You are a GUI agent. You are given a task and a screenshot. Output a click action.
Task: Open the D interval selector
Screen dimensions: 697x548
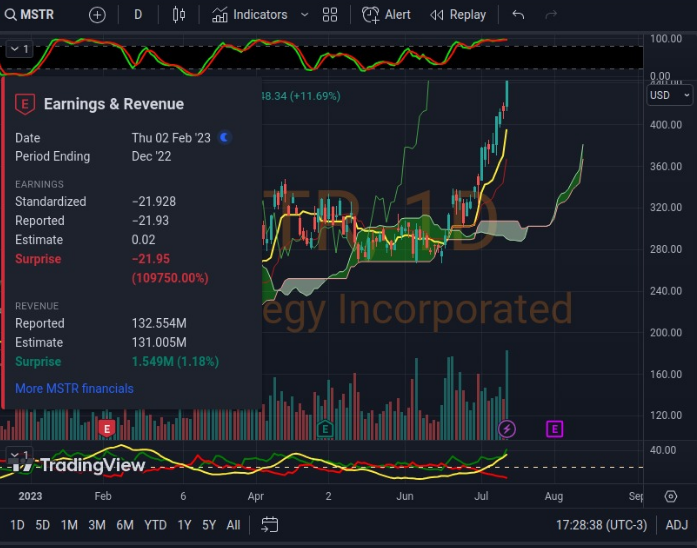click(x=138, y=15)
